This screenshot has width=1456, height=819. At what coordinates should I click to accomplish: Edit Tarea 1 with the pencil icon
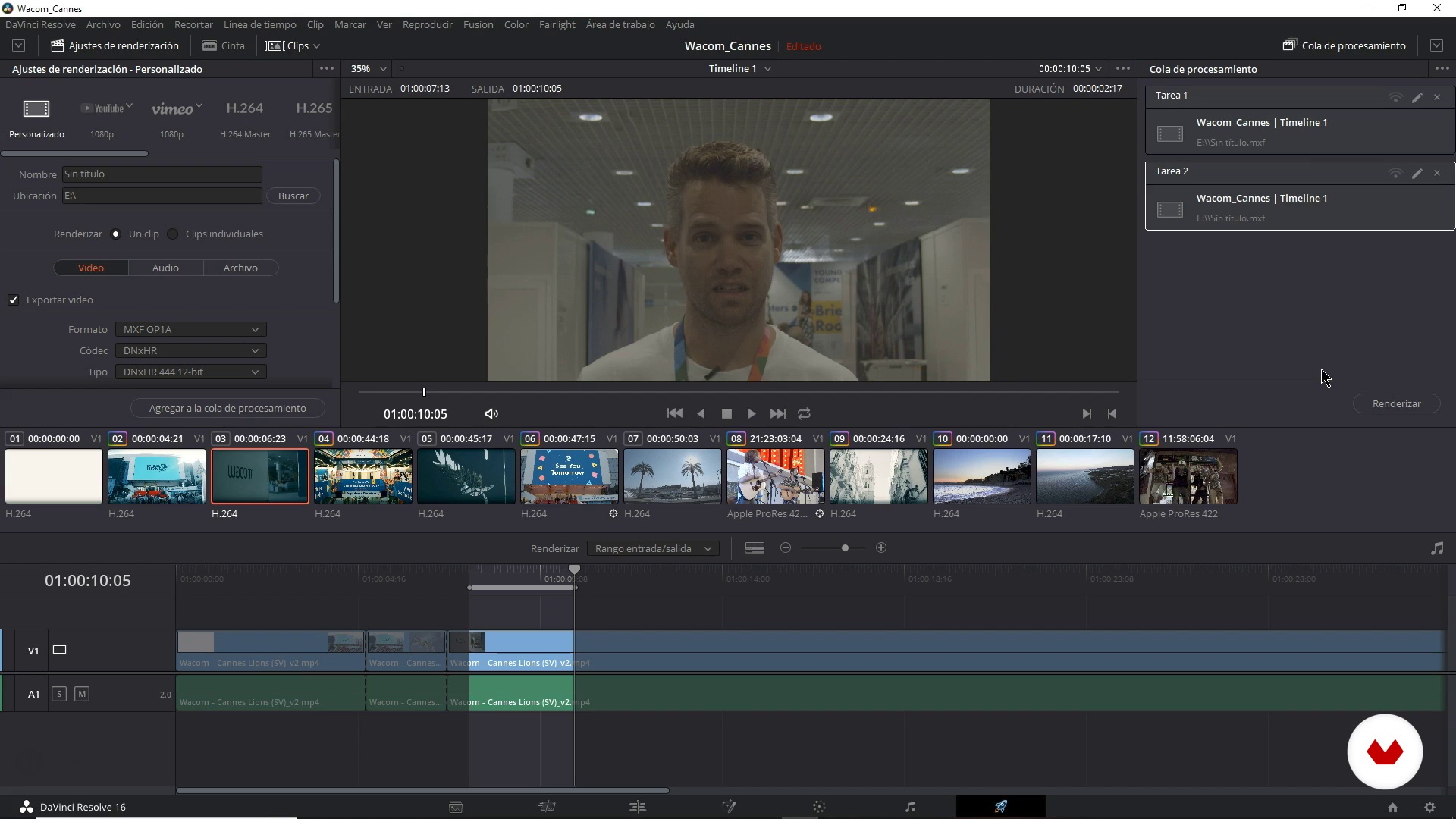(1417, 98)
